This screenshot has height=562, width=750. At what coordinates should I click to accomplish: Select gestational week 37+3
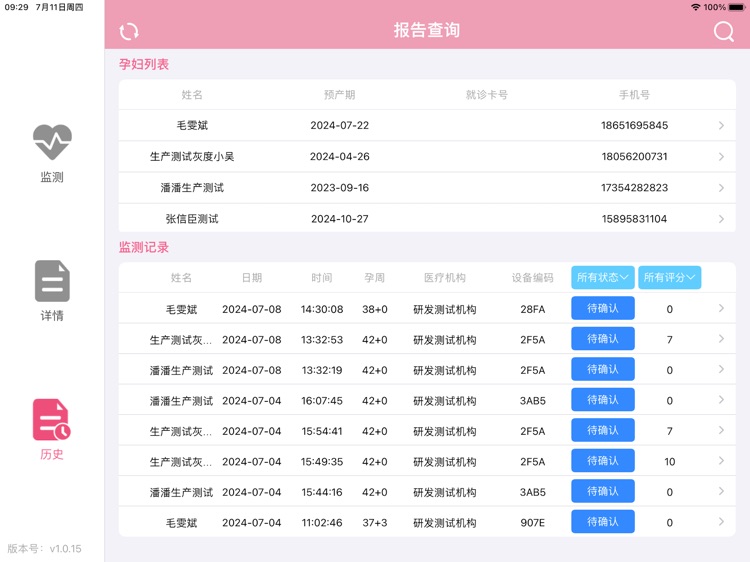[x=375, y=523]
